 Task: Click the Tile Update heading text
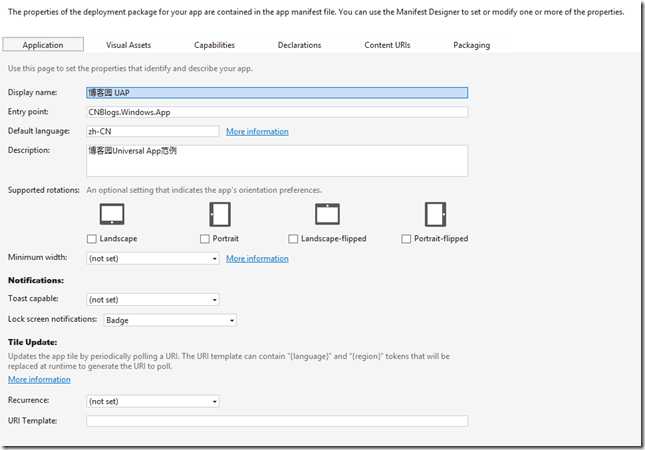[32, 342]
